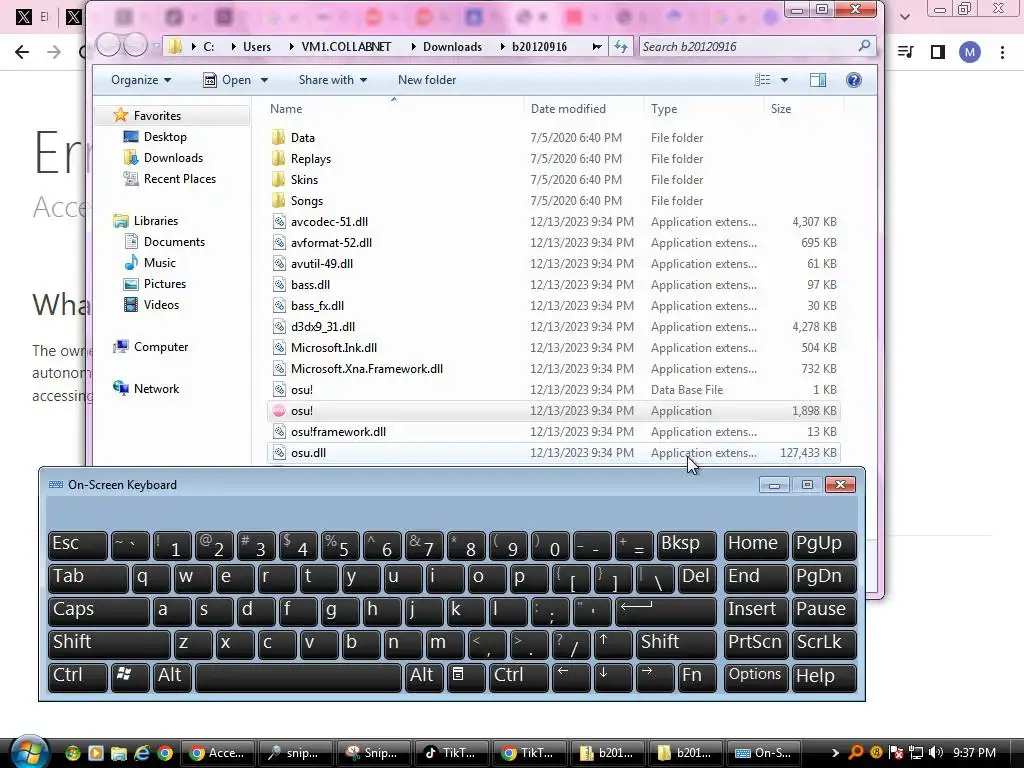
Task: Select Videos library in sidebar
Action: (161, 305)
